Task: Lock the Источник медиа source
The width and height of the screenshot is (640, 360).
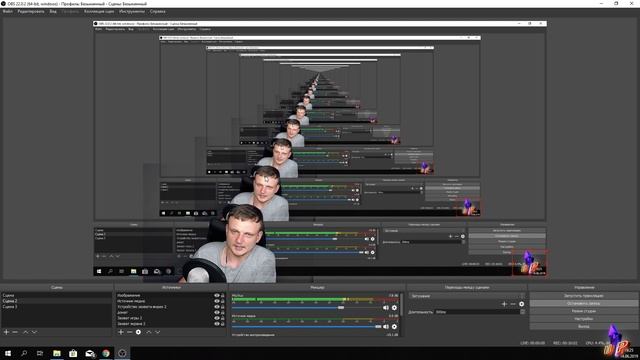Action: (223, 301)
